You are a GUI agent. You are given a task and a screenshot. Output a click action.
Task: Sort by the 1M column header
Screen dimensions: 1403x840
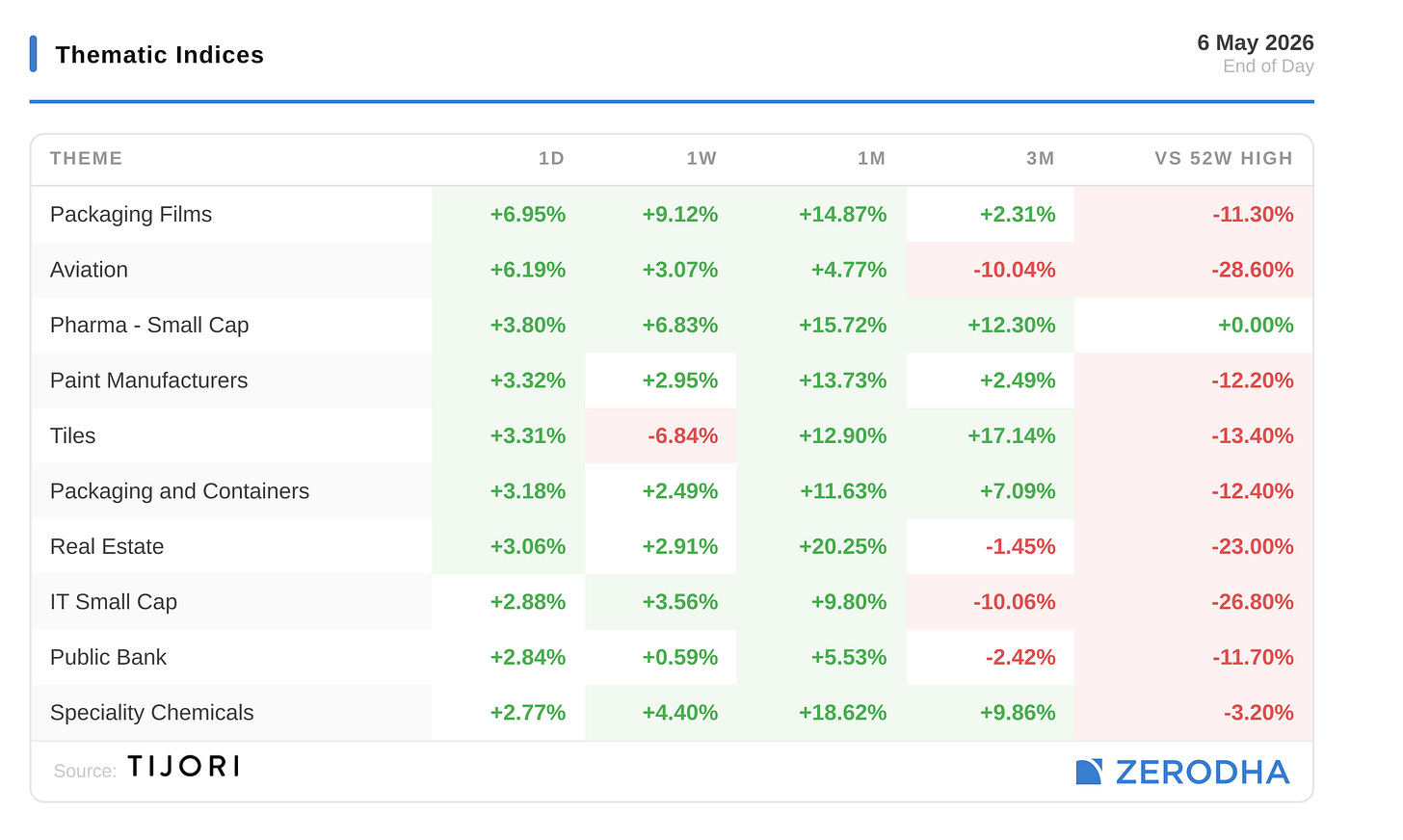tap(871, 159)
